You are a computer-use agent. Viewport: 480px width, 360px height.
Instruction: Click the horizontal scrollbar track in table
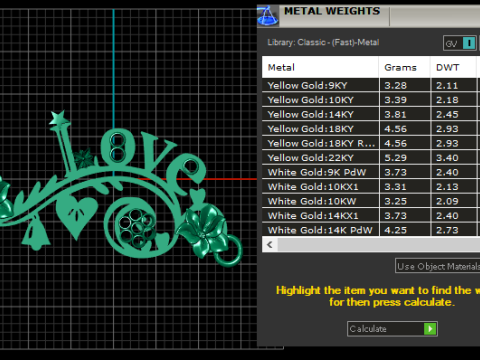tap(379, 245)
